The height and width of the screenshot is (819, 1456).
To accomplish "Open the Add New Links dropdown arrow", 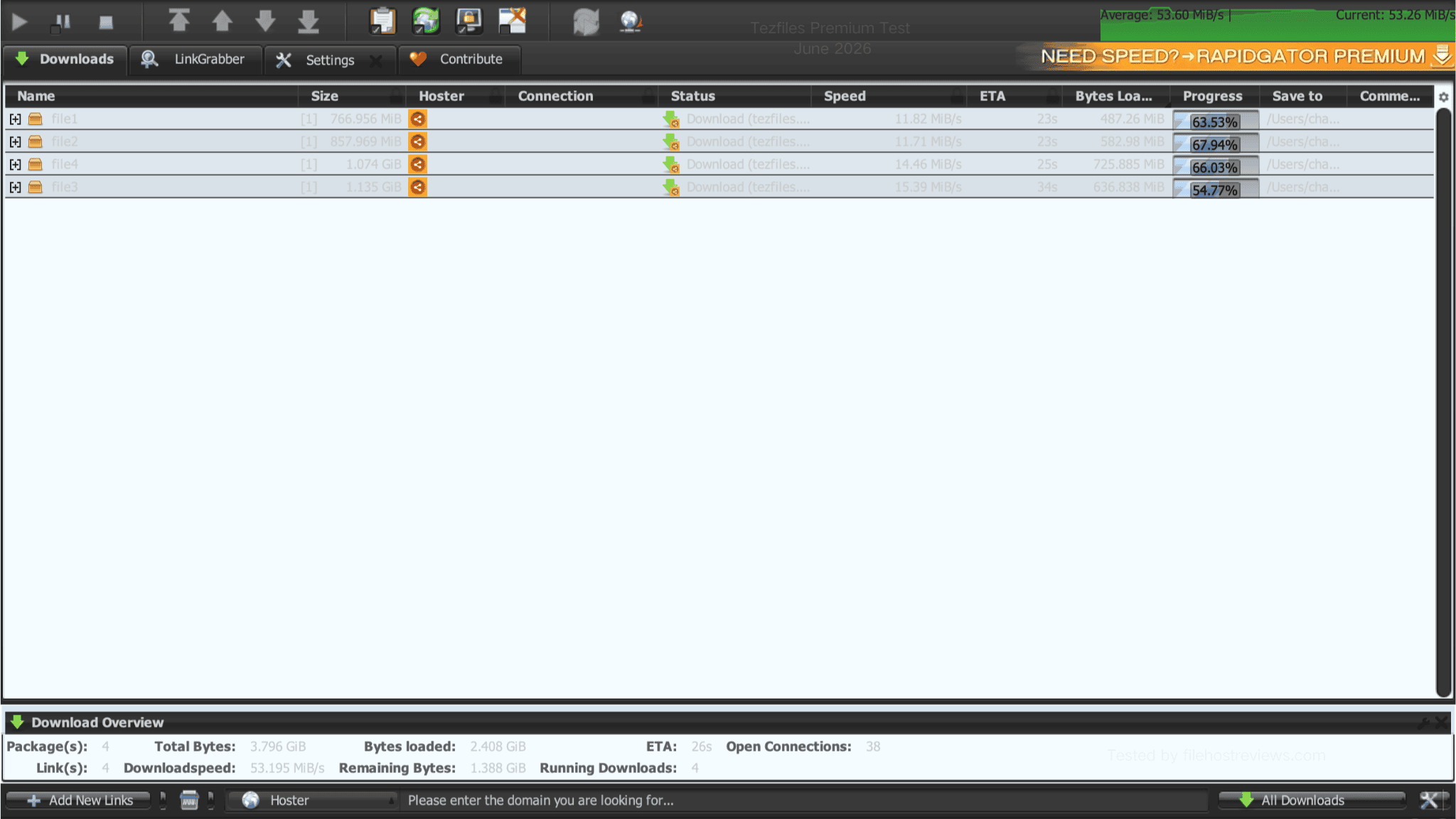I will (163, 800).
